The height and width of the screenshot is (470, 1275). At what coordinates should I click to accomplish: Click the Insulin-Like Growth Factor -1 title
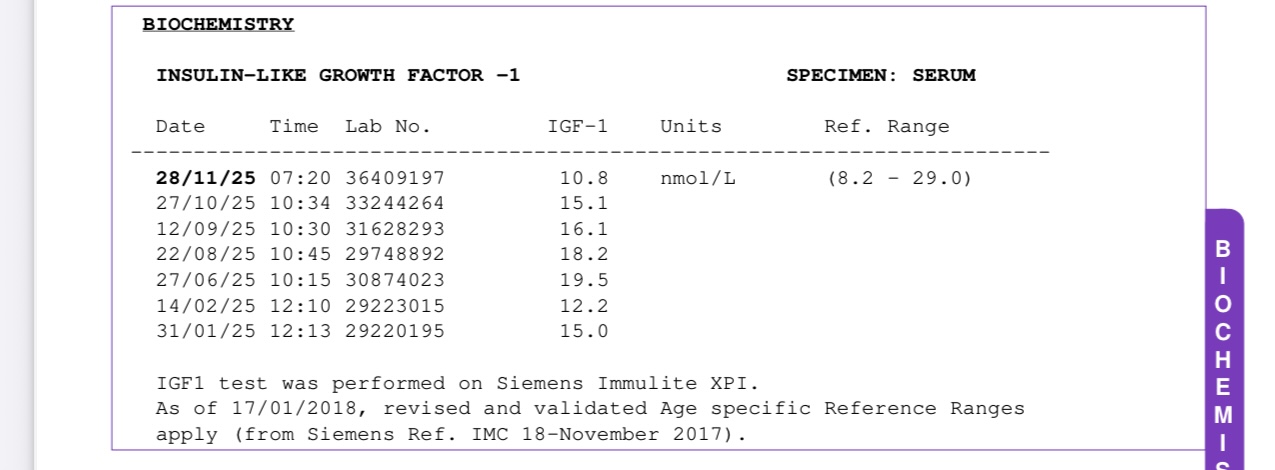point(338,75)
